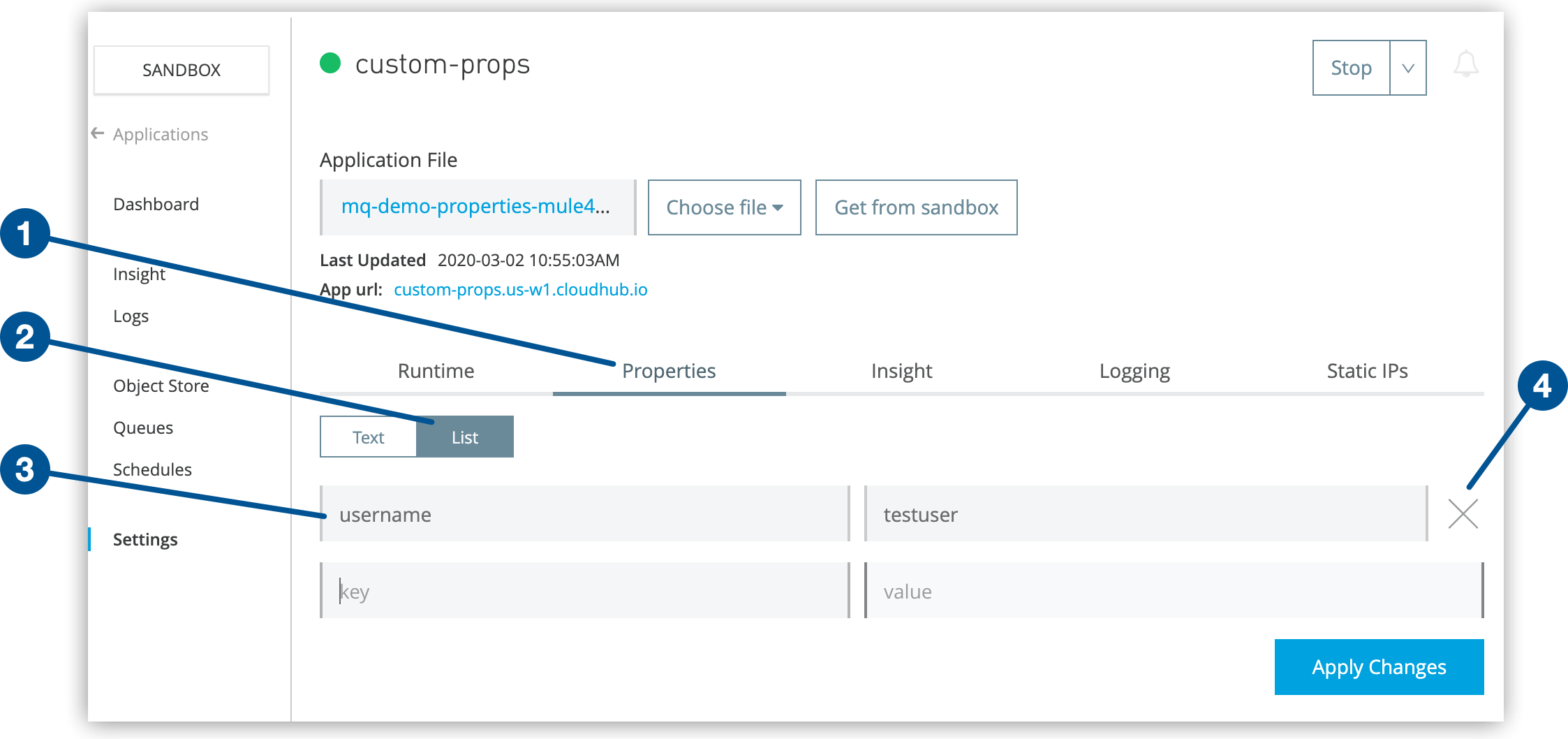Open the Choose file dropdown
1568x739 pixels.
(x=724, y=207)
